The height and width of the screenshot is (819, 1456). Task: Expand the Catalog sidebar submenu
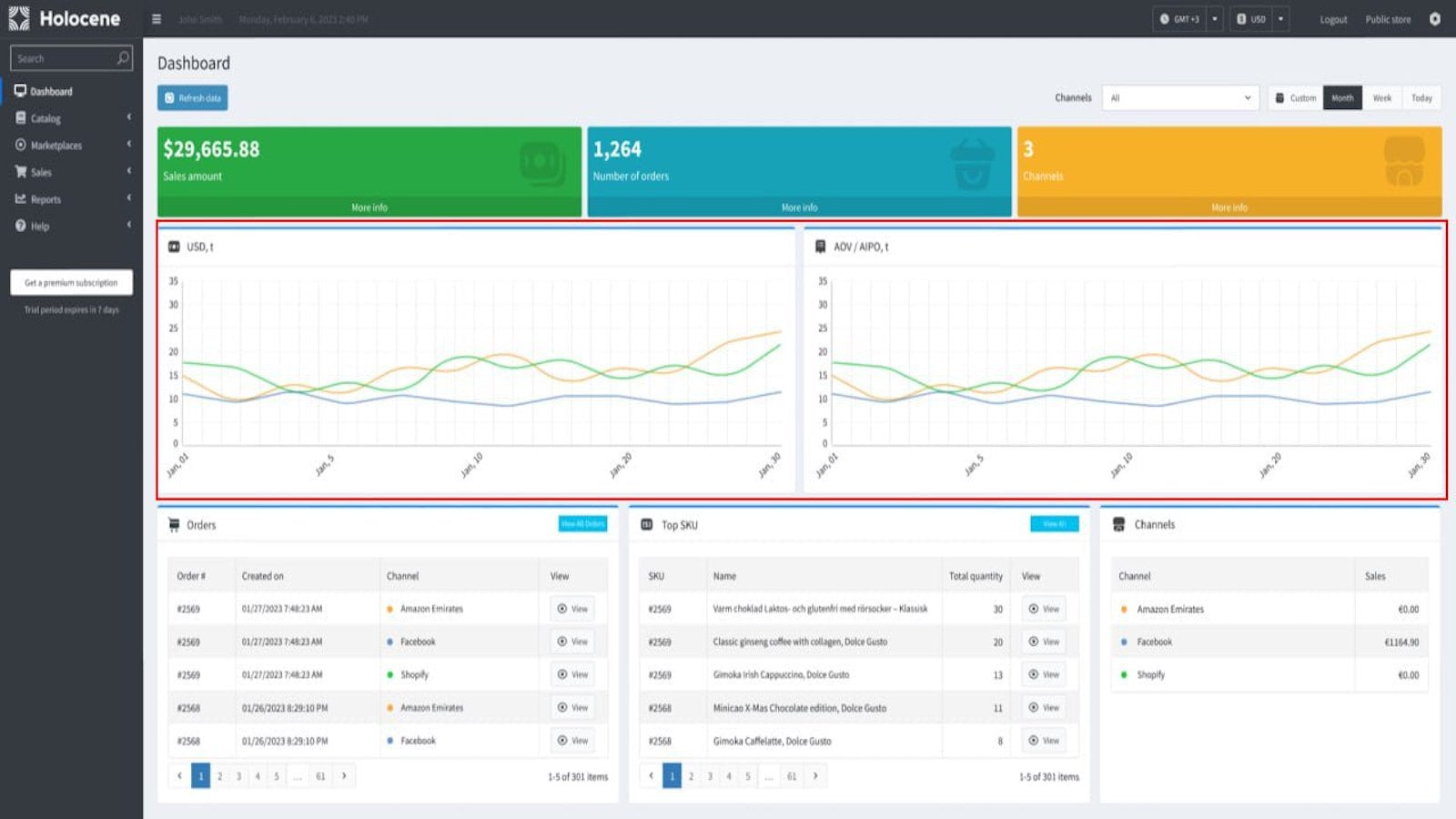(129, 117)
